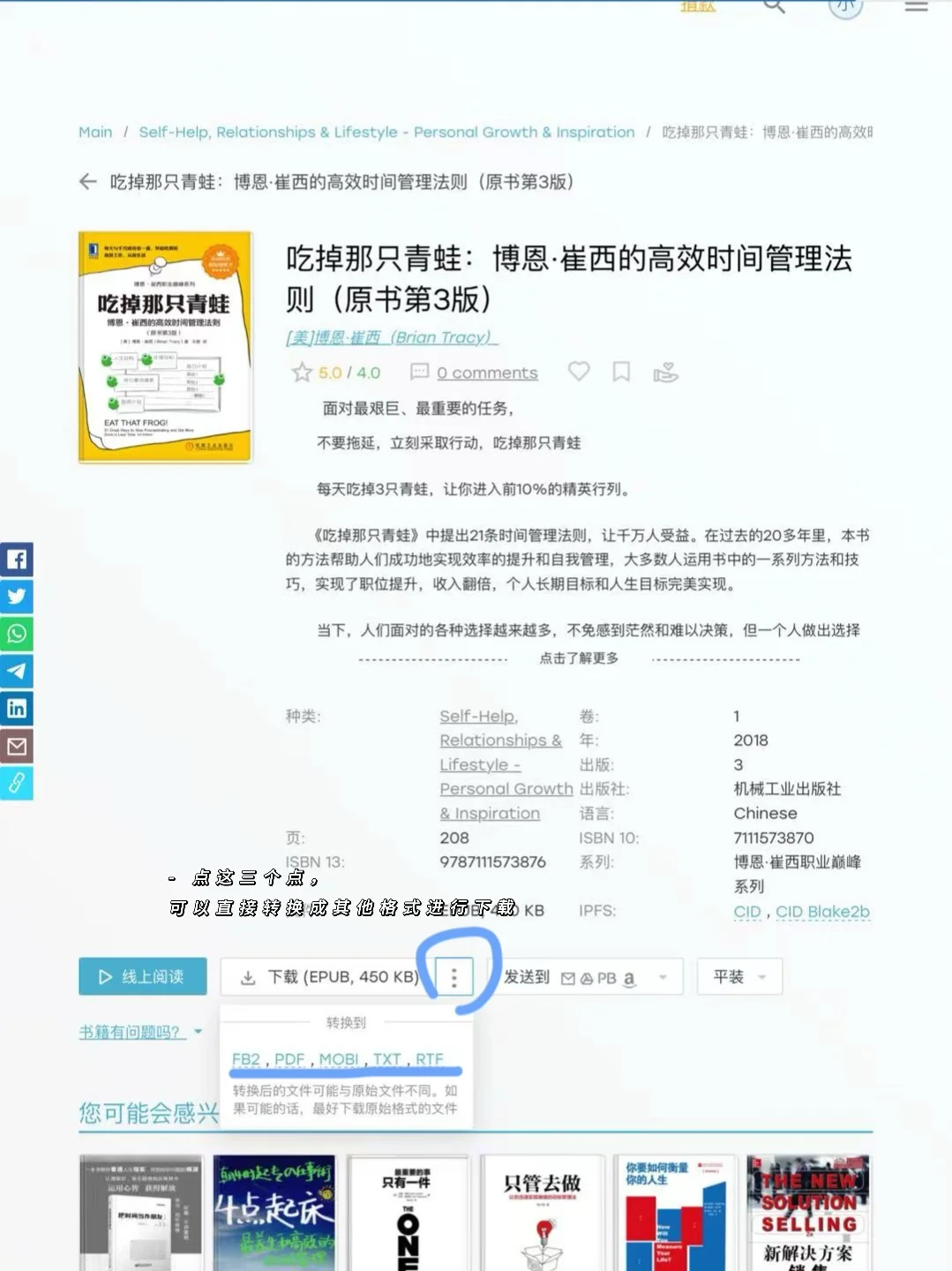Screen dimensions: 952x1271
Task: Open the 只管去做 recommended book
Action: 543,1213
